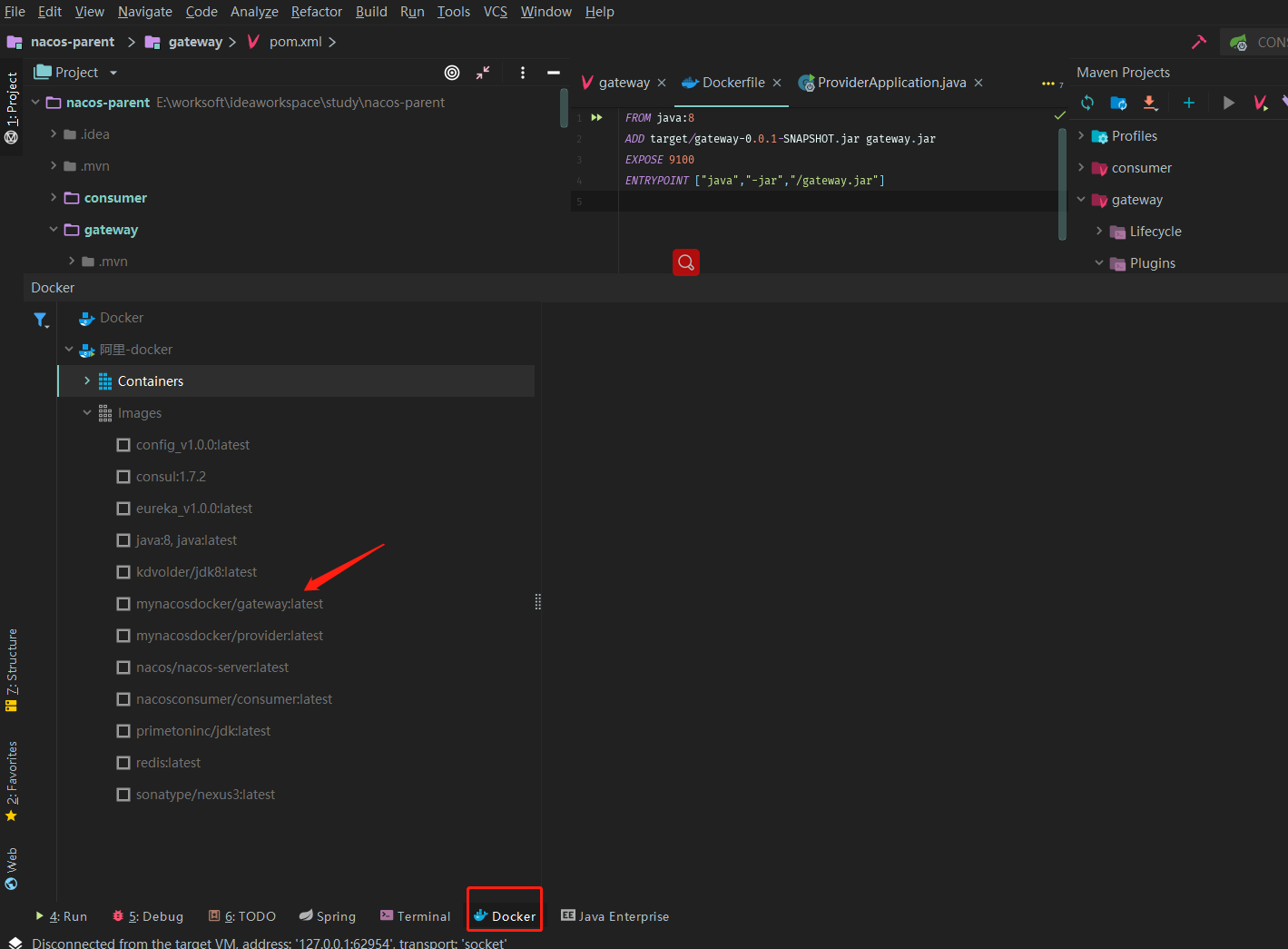Open Project view dropdown arrow
Image resolution: width=1288 pixels, height=949 pixels.
pyautogui.click(x=113, y=73)
